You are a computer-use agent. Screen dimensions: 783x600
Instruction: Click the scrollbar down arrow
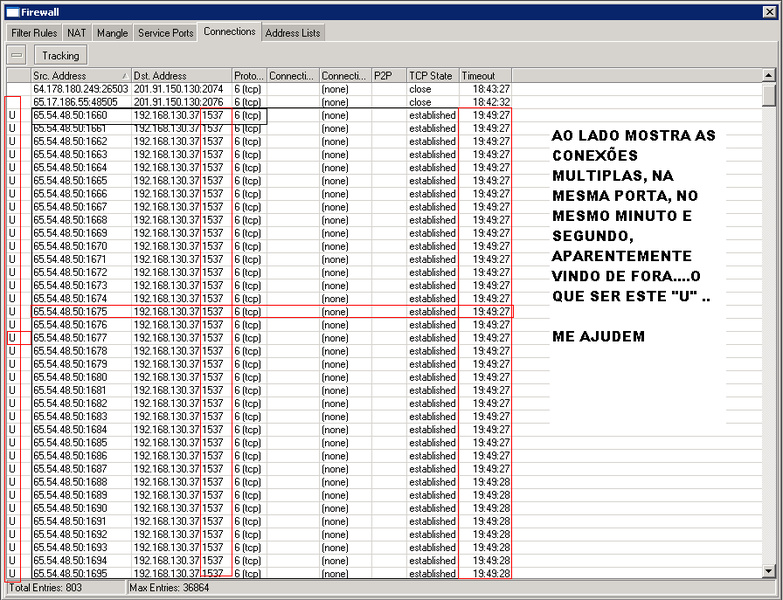(768, 571)
